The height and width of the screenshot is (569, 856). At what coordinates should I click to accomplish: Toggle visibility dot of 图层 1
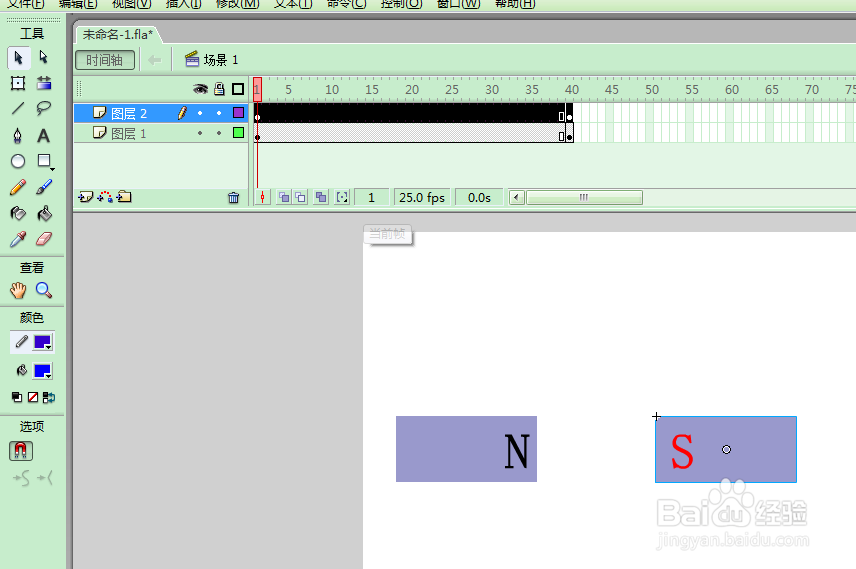pos(200,133)
